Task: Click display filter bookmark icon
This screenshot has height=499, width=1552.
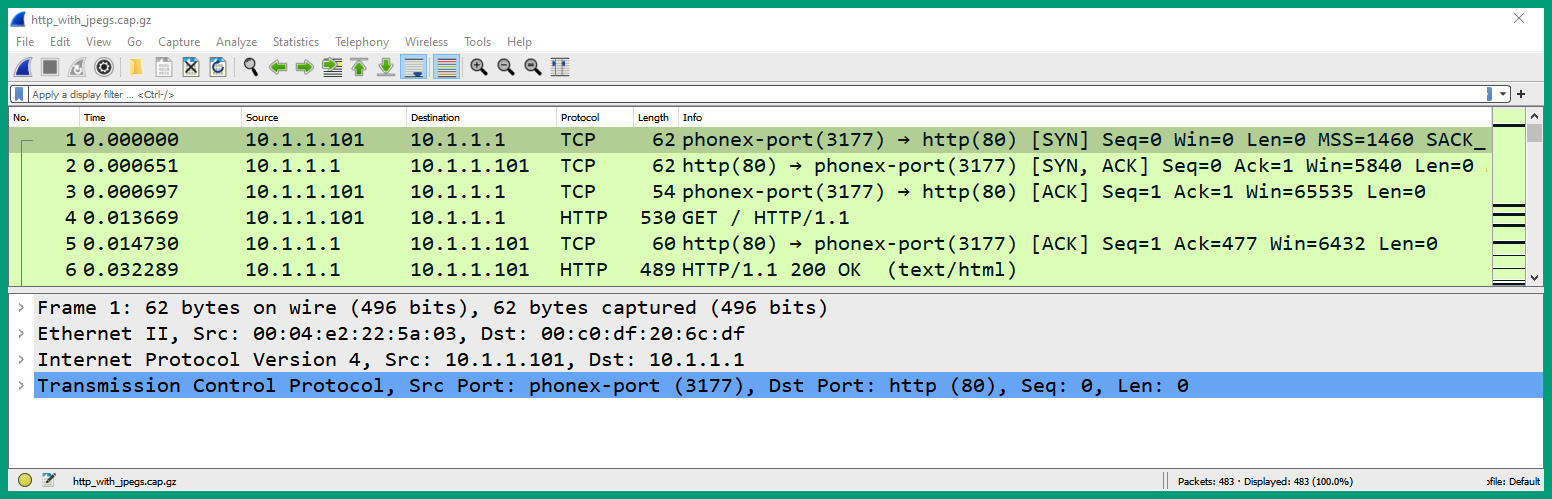Action: [19, 94]
